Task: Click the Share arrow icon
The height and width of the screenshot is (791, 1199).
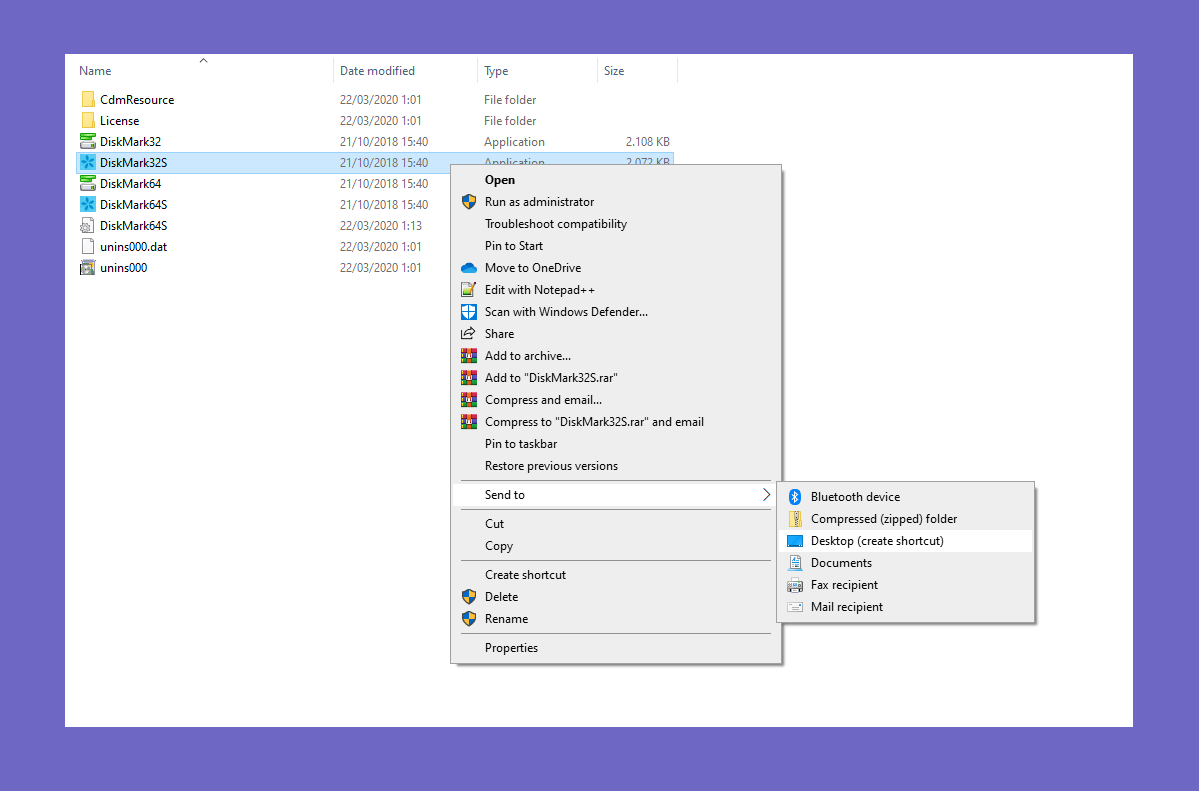Action: (468, 334)
